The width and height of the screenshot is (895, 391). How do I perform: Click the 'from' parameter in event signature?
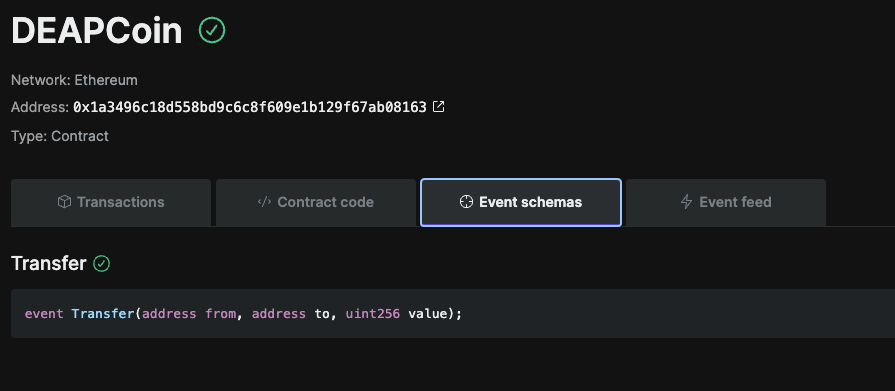click(220, 313)
